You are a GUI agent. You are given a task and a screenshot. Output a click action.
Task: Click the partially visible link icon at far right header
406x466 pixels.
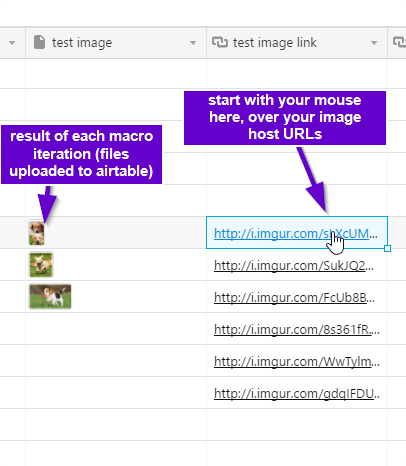pos(400,42)
